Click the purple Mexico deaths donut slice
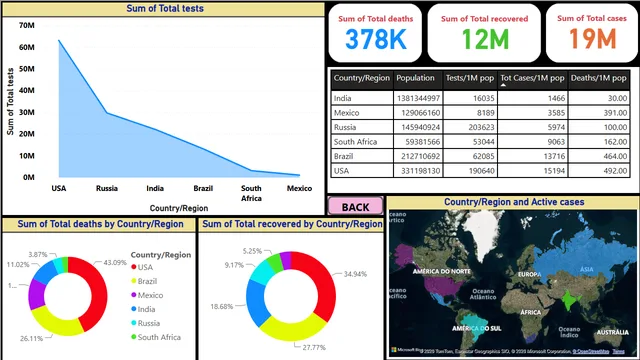The image size is (640, 360). [36, 295]
